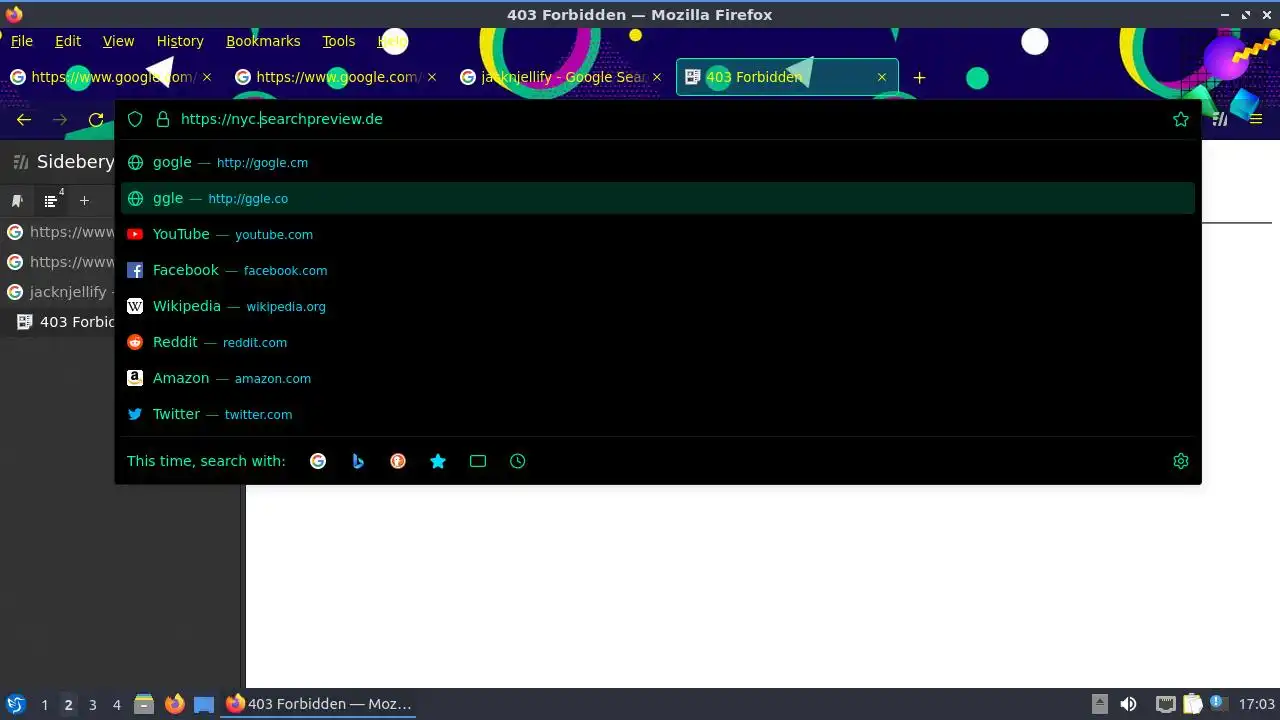Open tracking protection shield icon

[135, 119]
